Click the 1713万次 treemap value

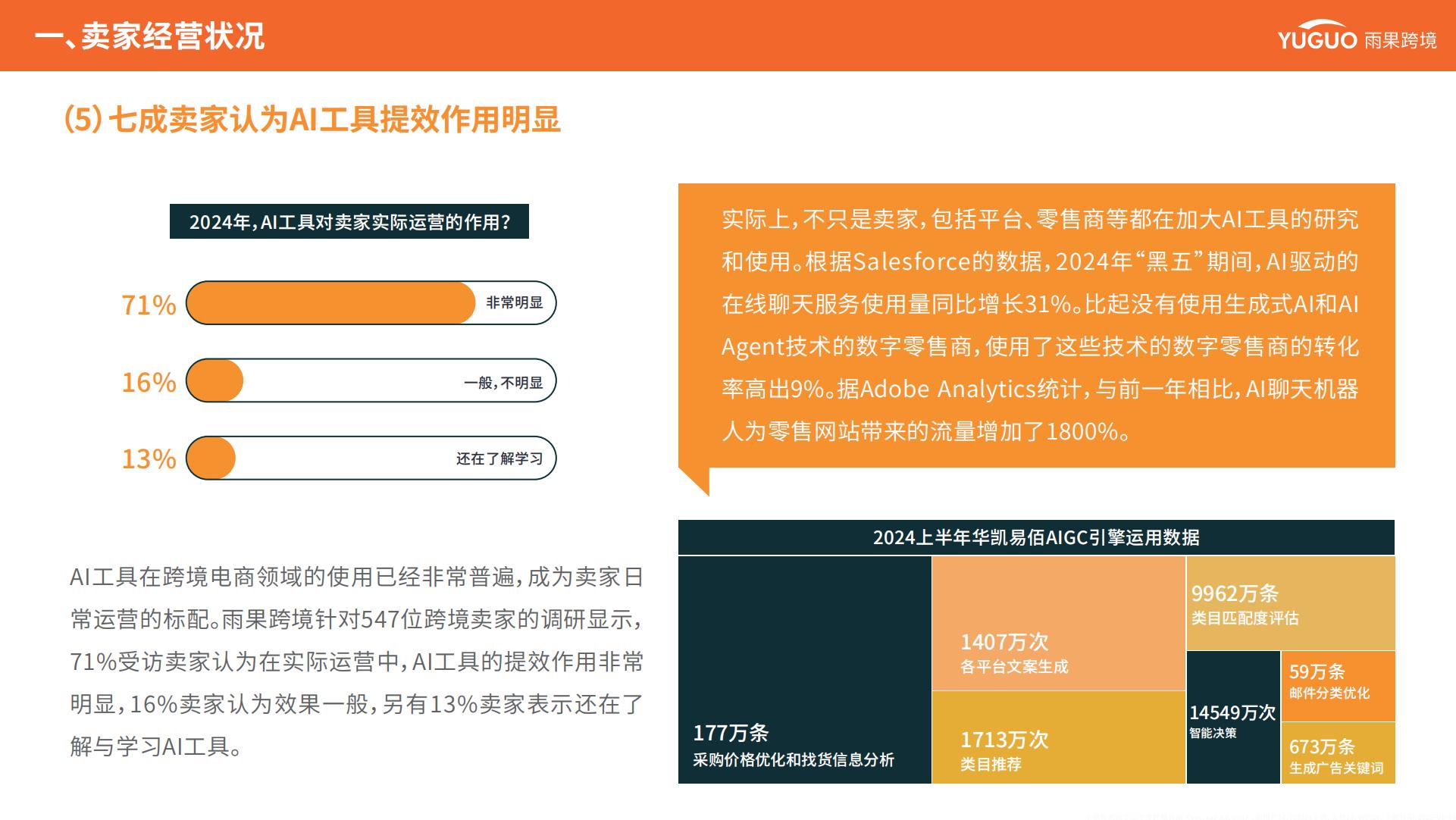coord(1004,740)
